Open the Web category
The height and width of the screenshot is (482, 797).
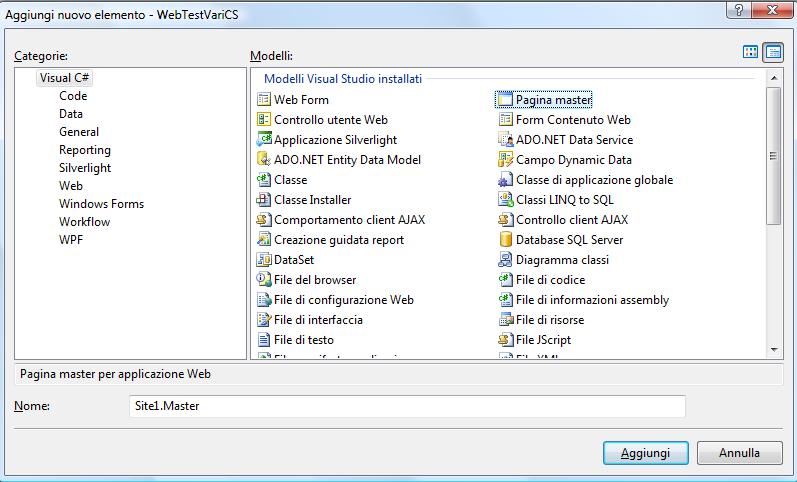pos(71,186)
